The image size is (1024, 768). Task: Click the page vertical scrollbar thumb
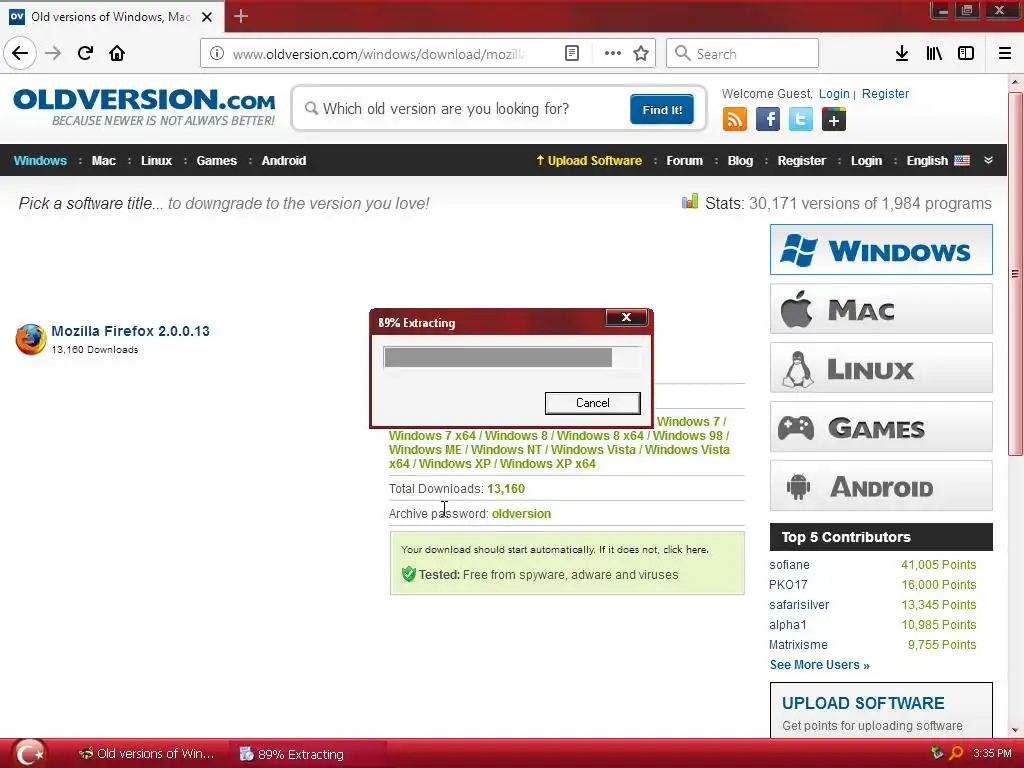click(1015, 274)
